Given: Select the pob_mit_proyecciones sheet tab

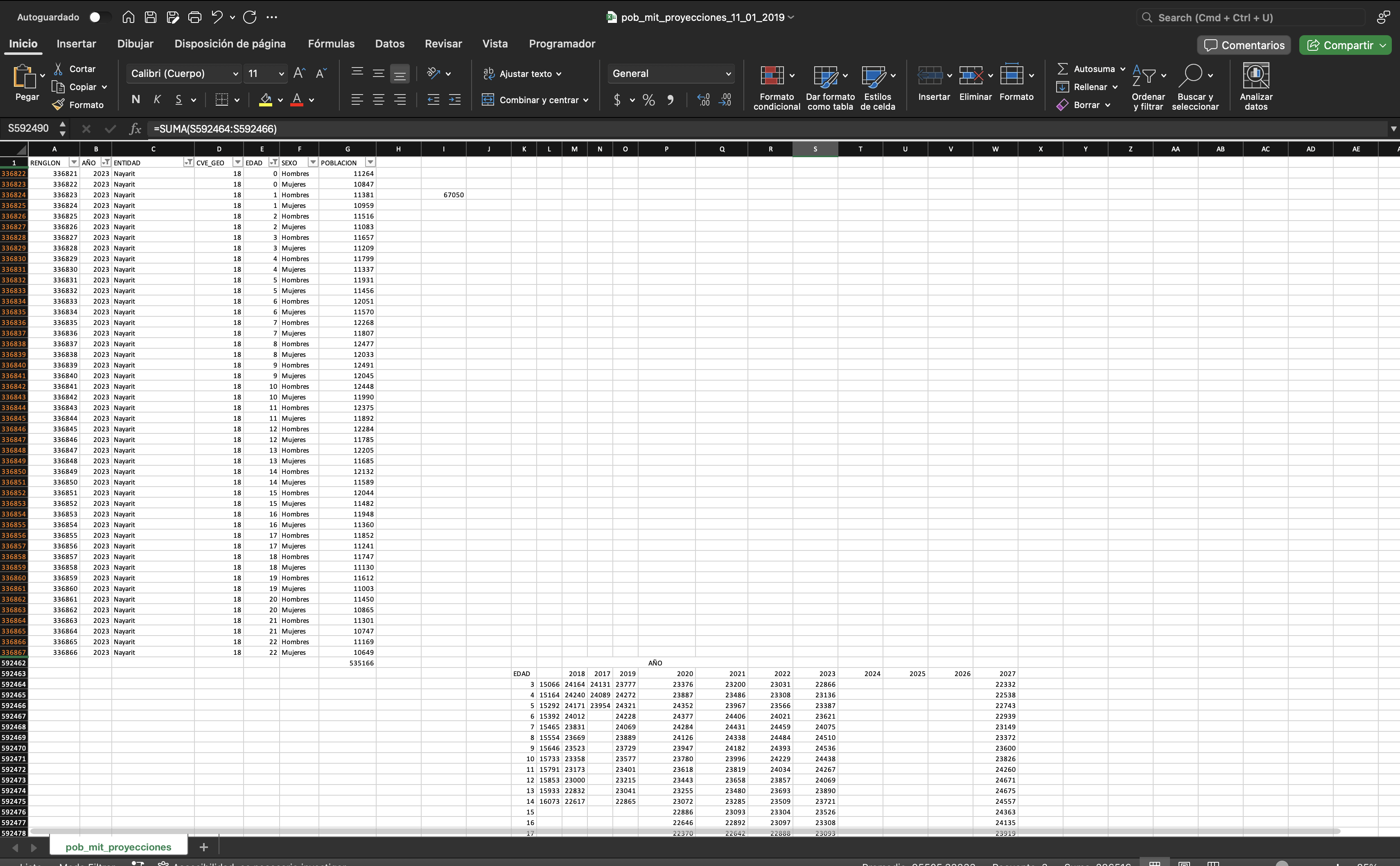Looking at the screenshot, I should (118, 846).
